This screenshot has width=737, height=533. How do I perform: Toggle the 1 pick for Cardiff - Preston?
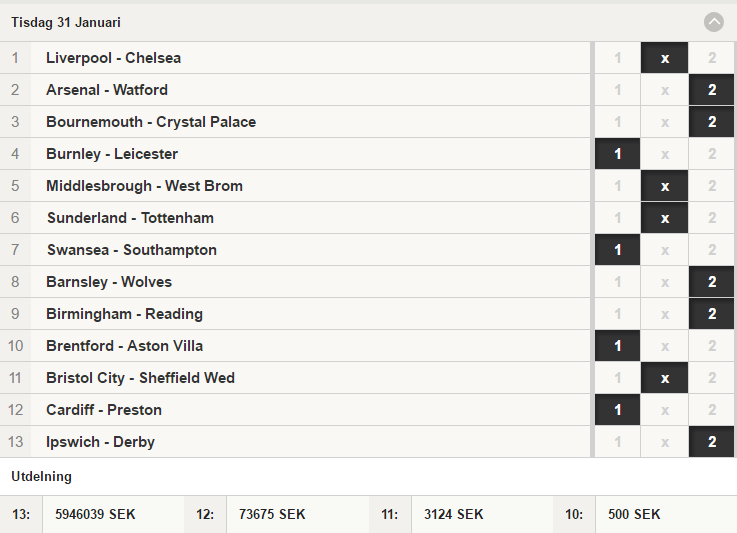click(617, 409)
